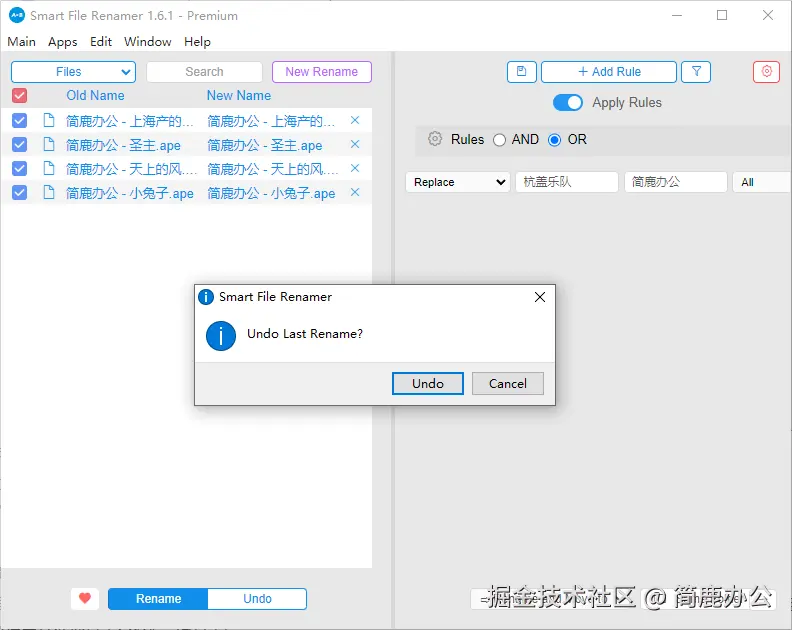Click the New Rename button
Screen dimensions: 792x630
(322, 72)
